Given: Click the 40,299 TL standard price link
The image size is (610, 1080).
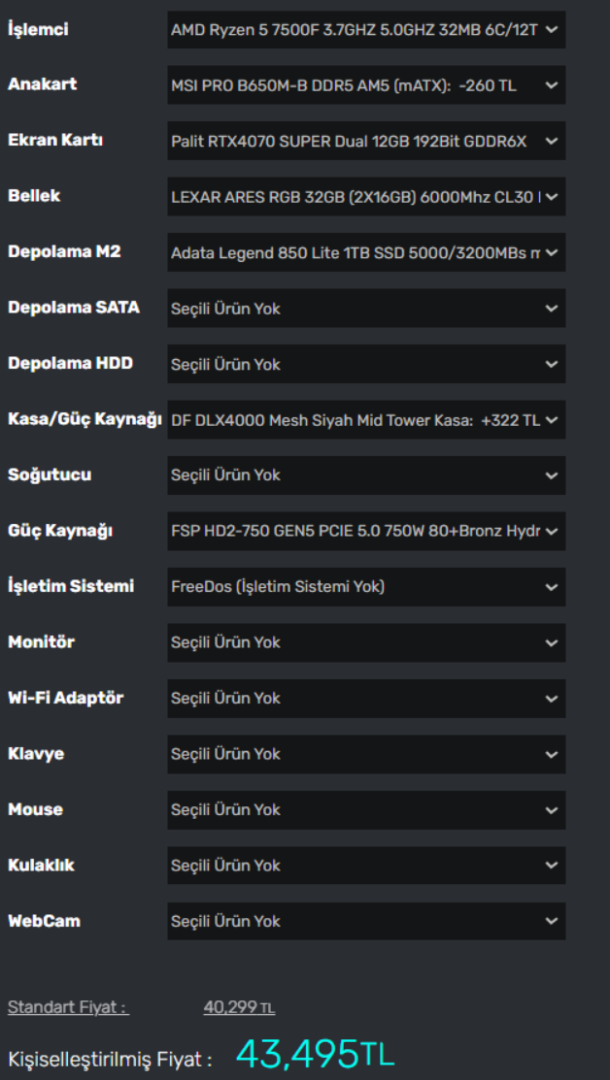Looking at the screenshot, I should 240,1008.
